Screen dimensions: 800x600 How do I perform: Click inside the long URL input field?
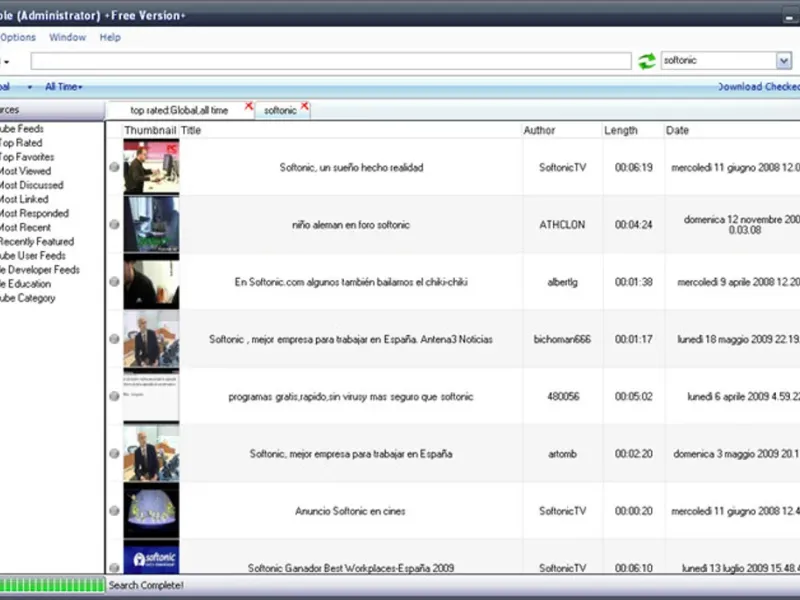tap(331, 61)
